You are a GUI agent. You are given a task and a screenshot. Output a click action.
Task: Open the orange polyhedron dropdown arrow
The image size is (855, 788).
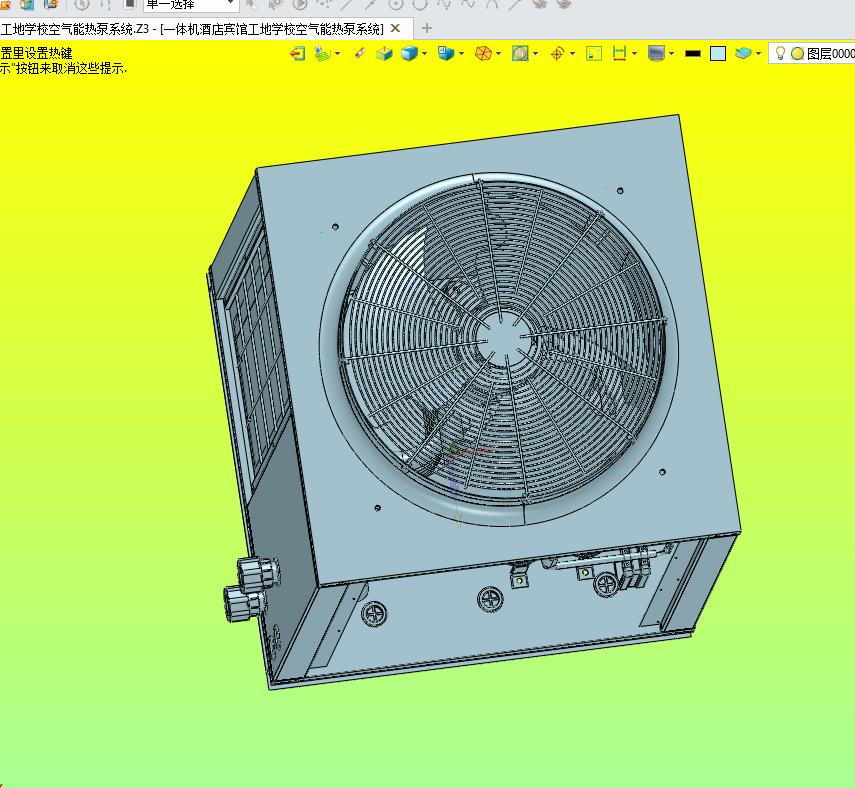coord(498,53)
